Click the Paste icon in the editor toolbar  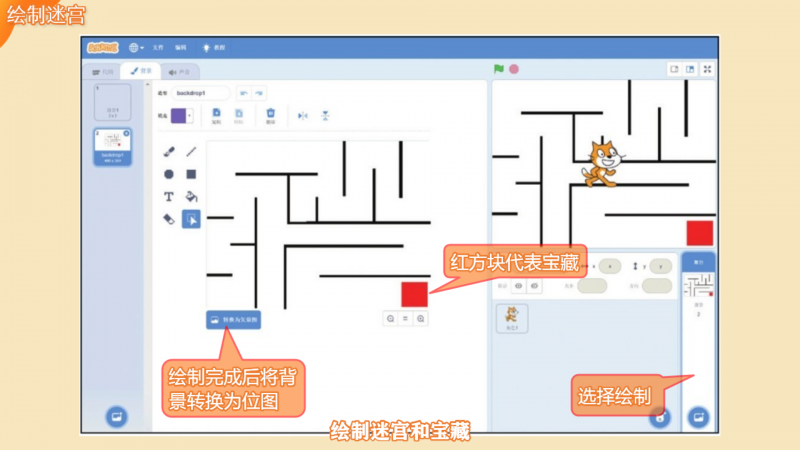point(239,116)
